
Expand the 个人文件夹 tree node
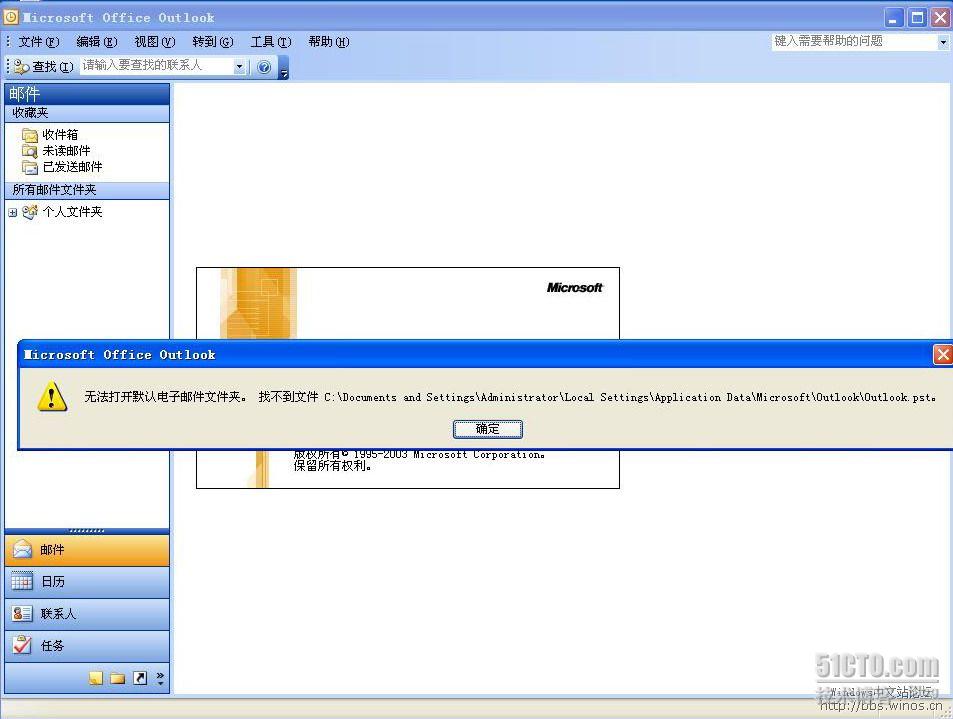12,213
